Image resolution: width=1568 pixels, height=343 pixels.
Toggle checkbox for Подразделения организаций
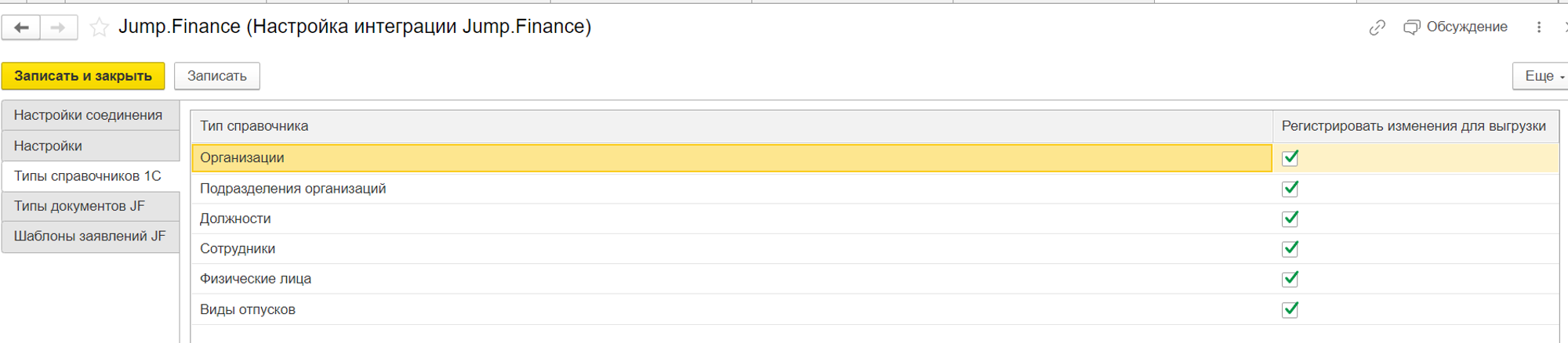tap(1290, 189)
